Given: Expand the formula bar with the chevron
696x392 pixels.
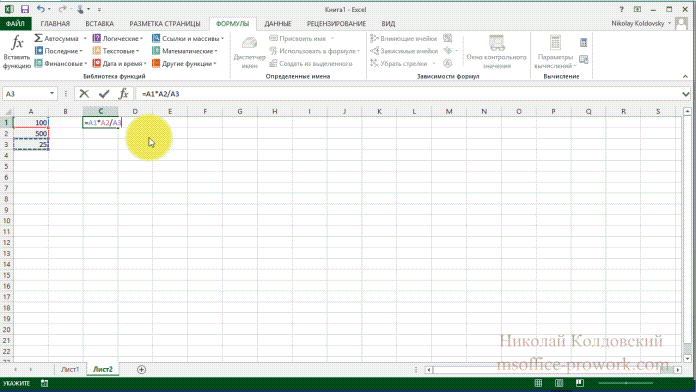Looking at the screenshot, I should pos(685,94).
